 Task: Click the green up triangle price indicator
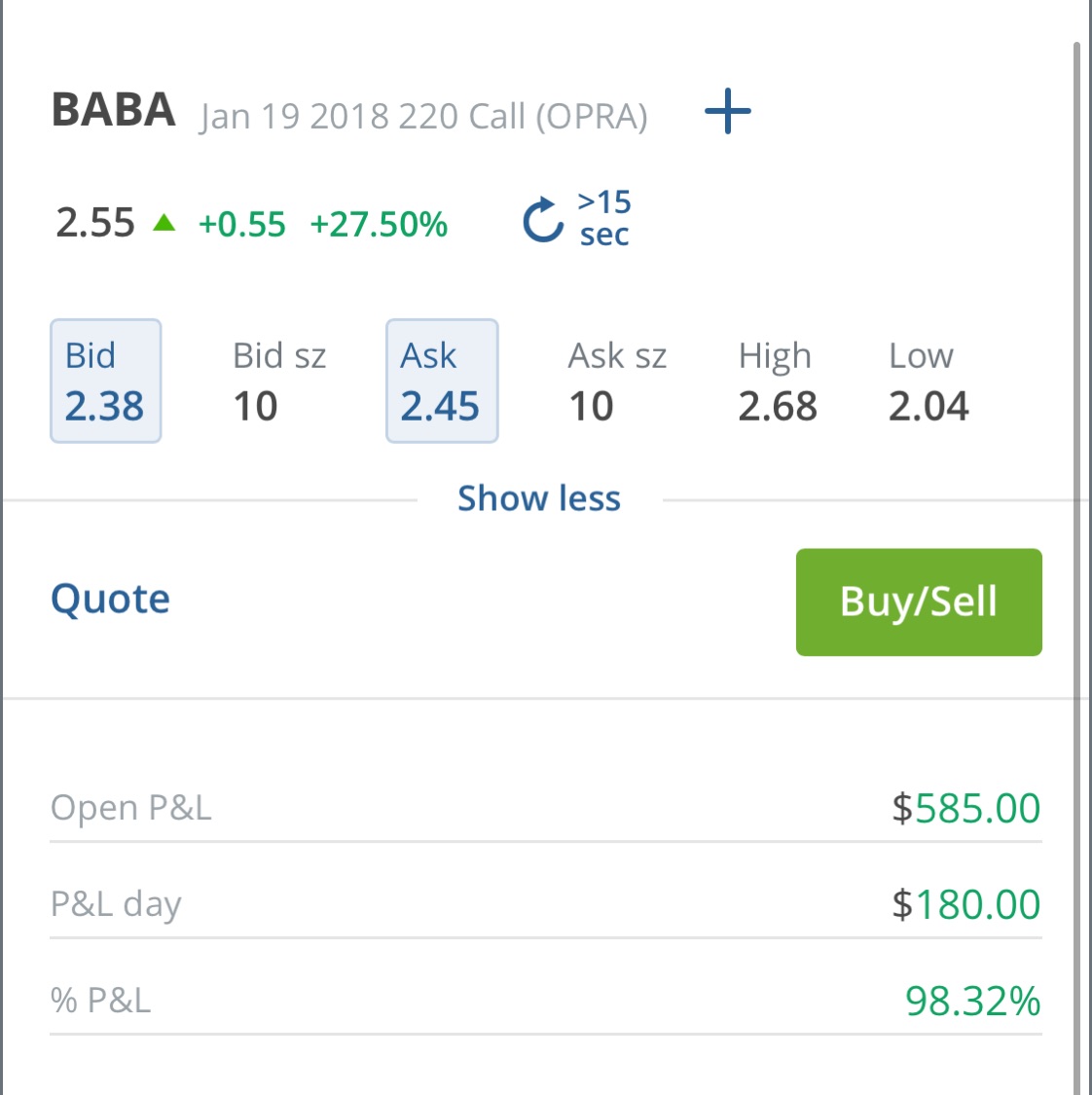[164, 223]
